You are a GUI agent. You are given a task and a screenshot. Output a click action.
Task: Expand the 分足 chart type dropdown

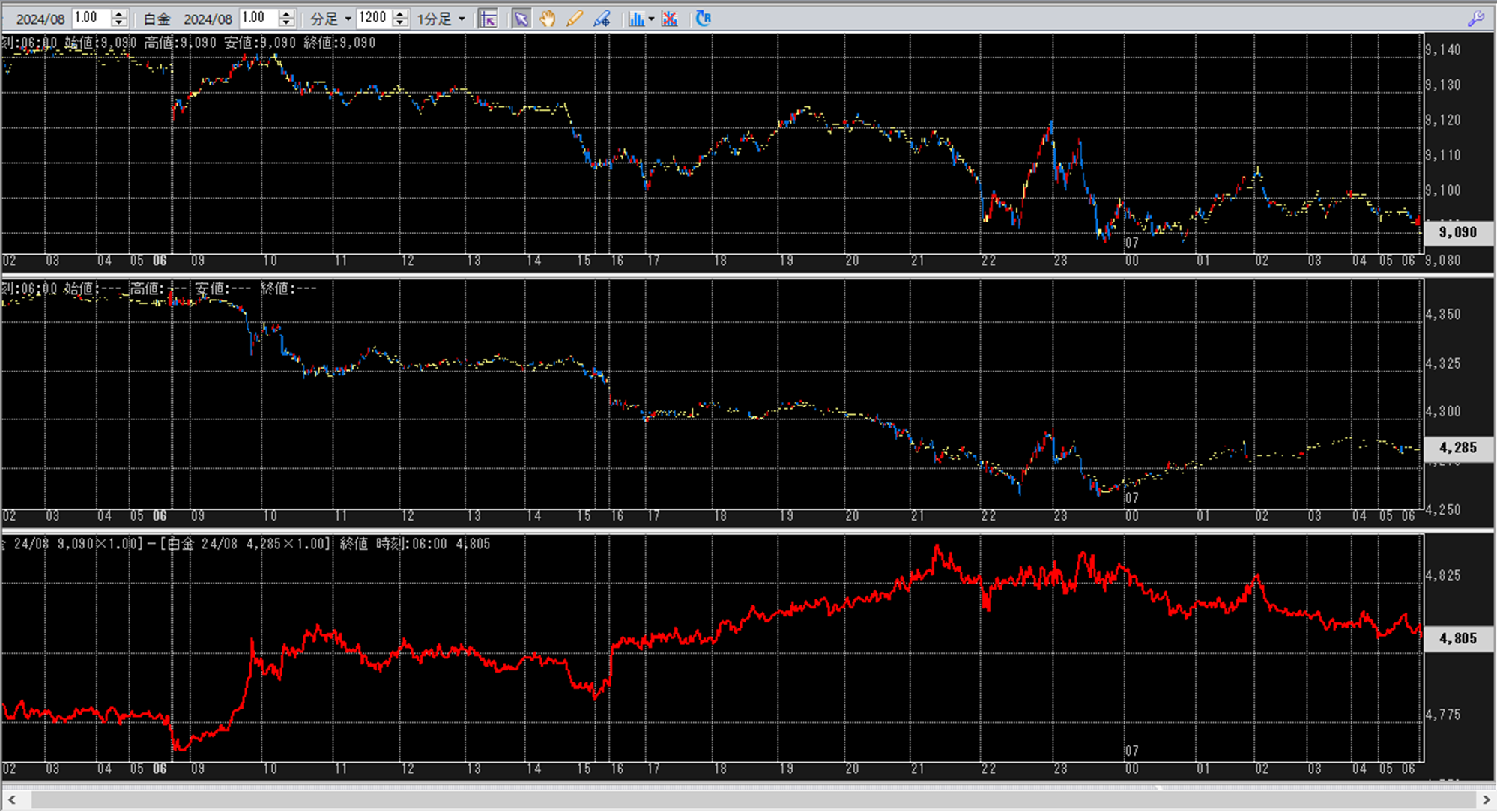pyautogui.click(x=348, y=19)
